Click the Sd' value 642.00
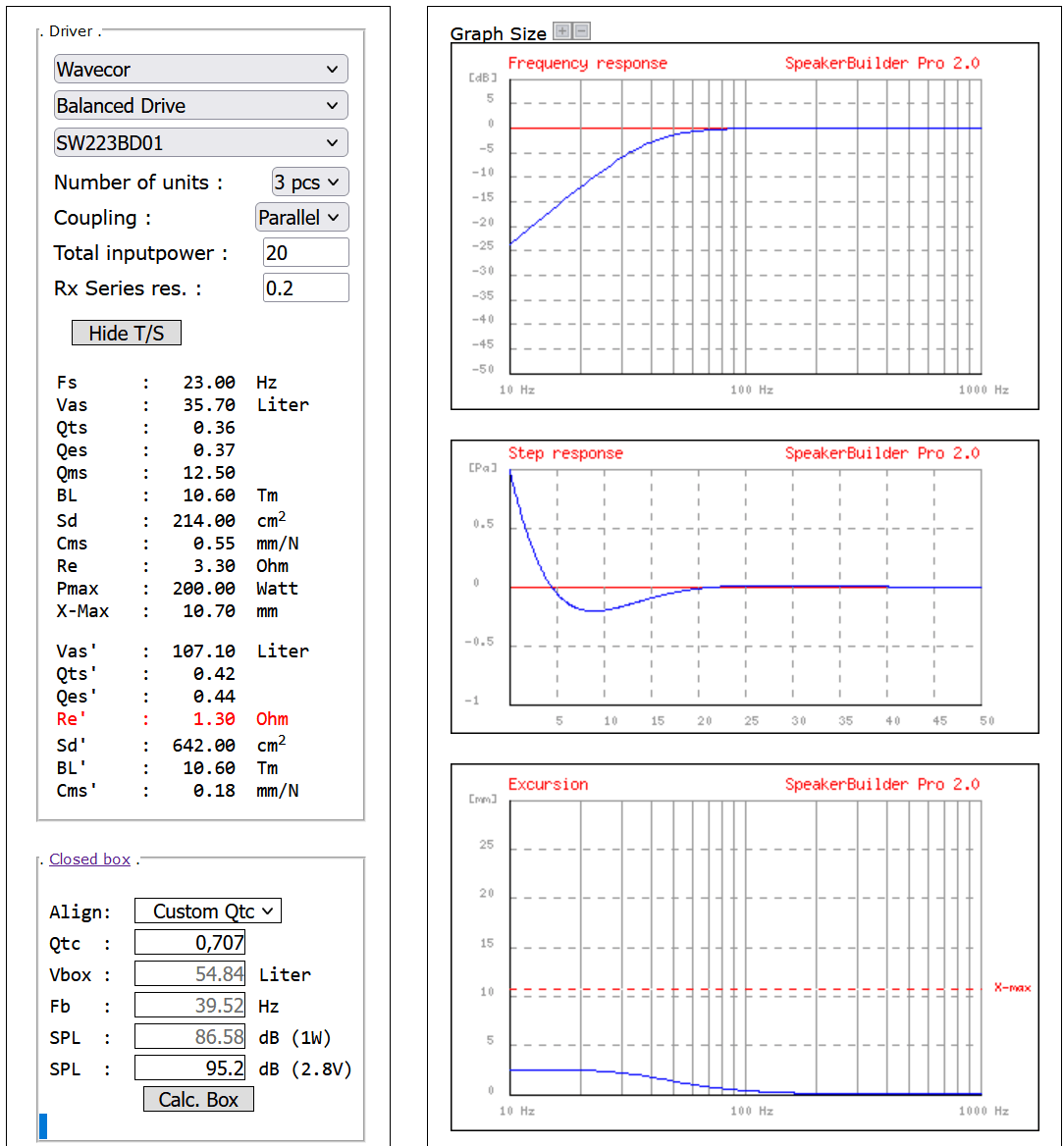The width and height of the screenshot is (1064, 1146). [204, 746]
